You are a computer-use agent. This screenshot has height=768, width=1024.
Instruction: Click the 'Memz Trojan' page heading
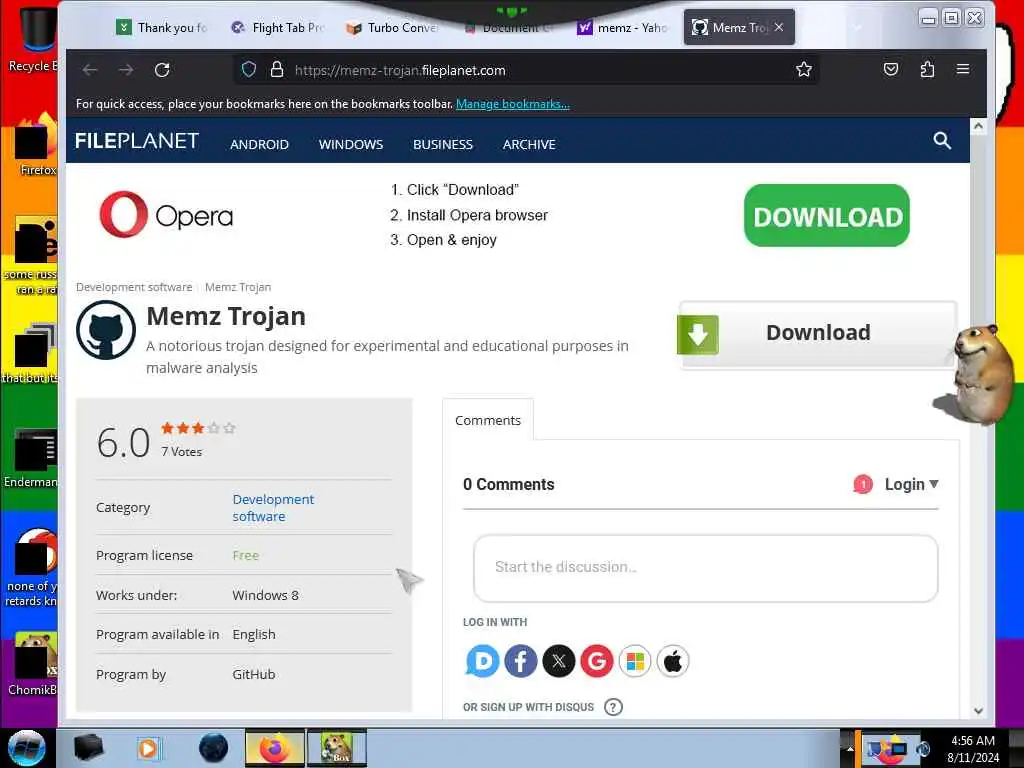point(226,316)
